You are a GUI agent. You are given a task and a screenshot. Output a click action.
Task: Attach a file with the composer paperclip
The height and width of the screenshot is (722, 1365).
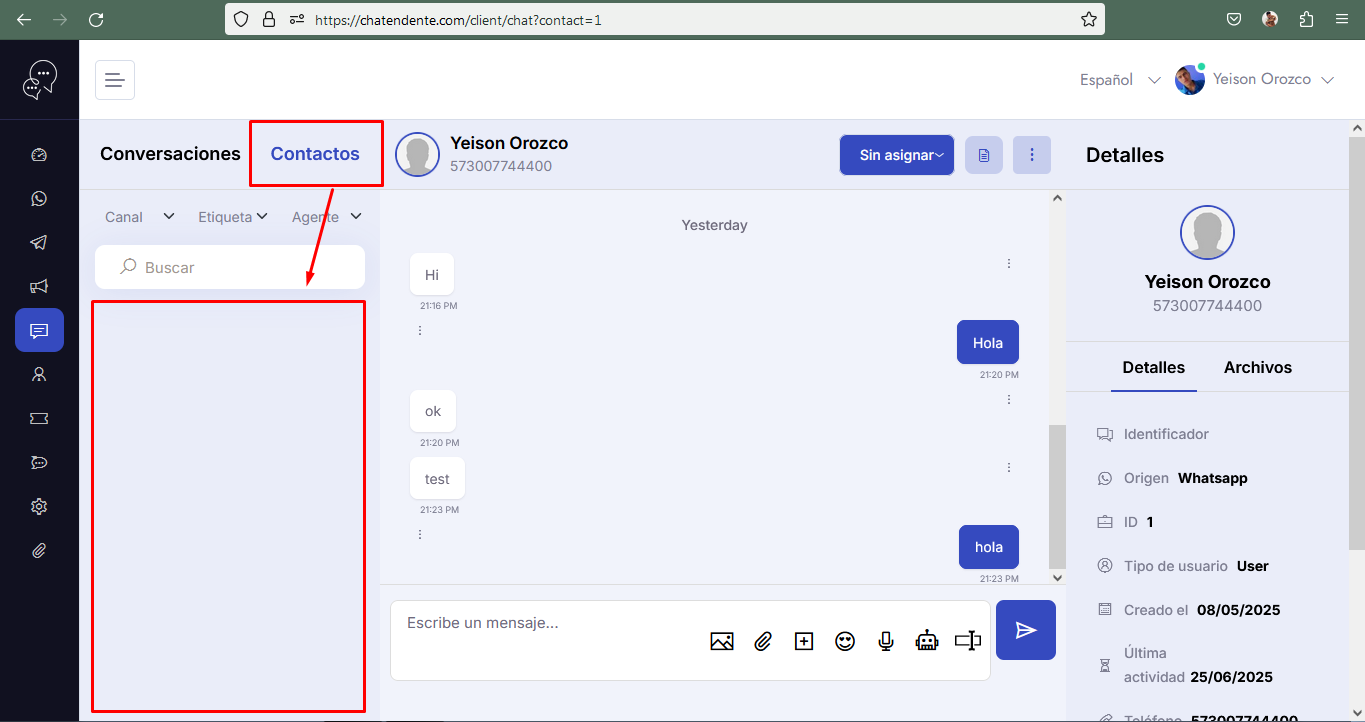tap(763, 641)
